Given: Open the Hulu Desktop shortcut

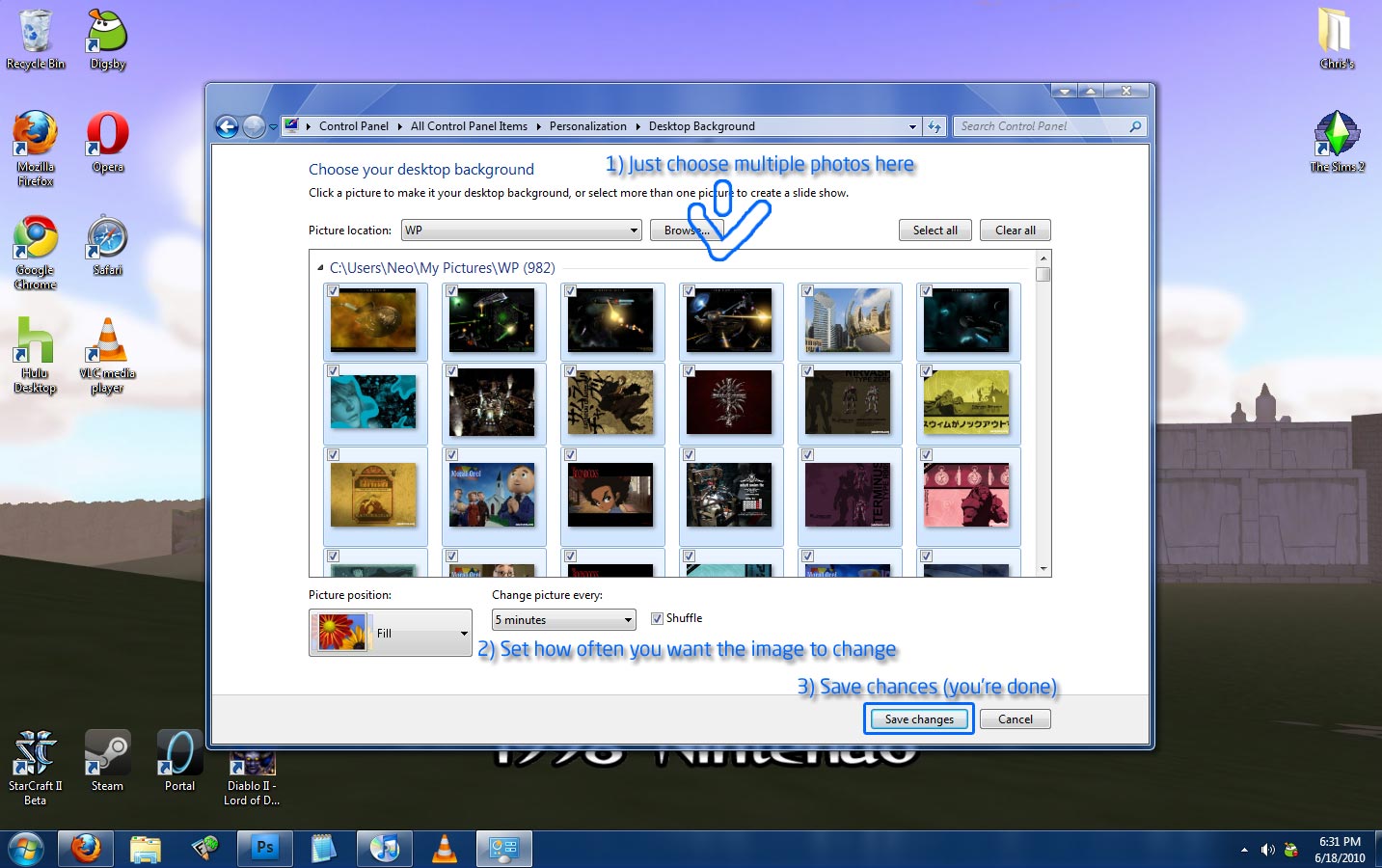Looking at the screenshot, I should pos(36,356).
